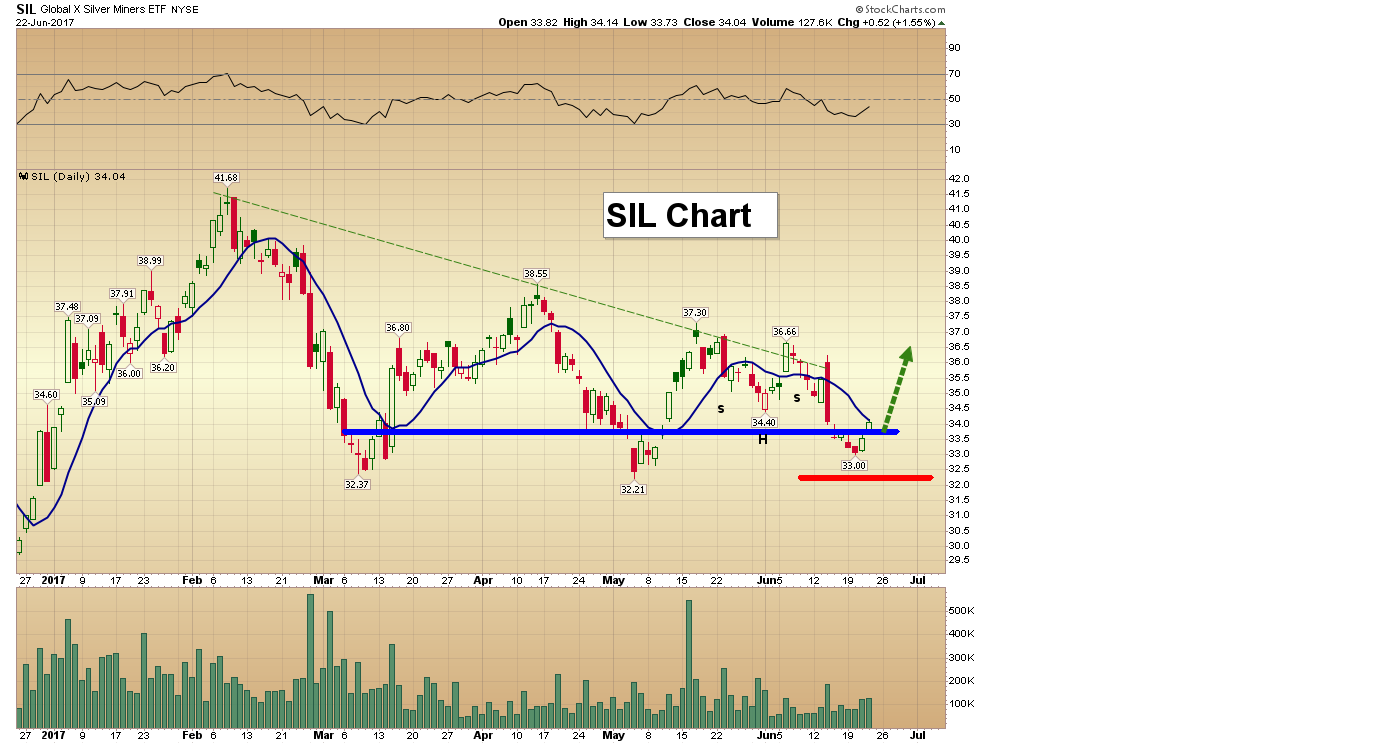This screenshot has width=1390, height=744.
Task: Click the 100K volume axis label
Action: point(963,703)
